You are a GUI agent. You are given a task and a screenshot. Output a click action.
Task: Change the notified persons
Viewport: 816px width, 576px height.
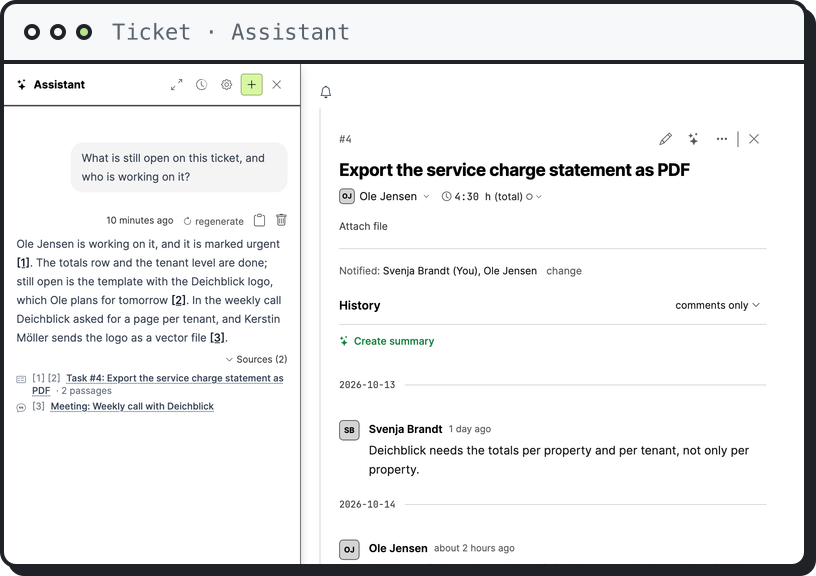[564, 271]
